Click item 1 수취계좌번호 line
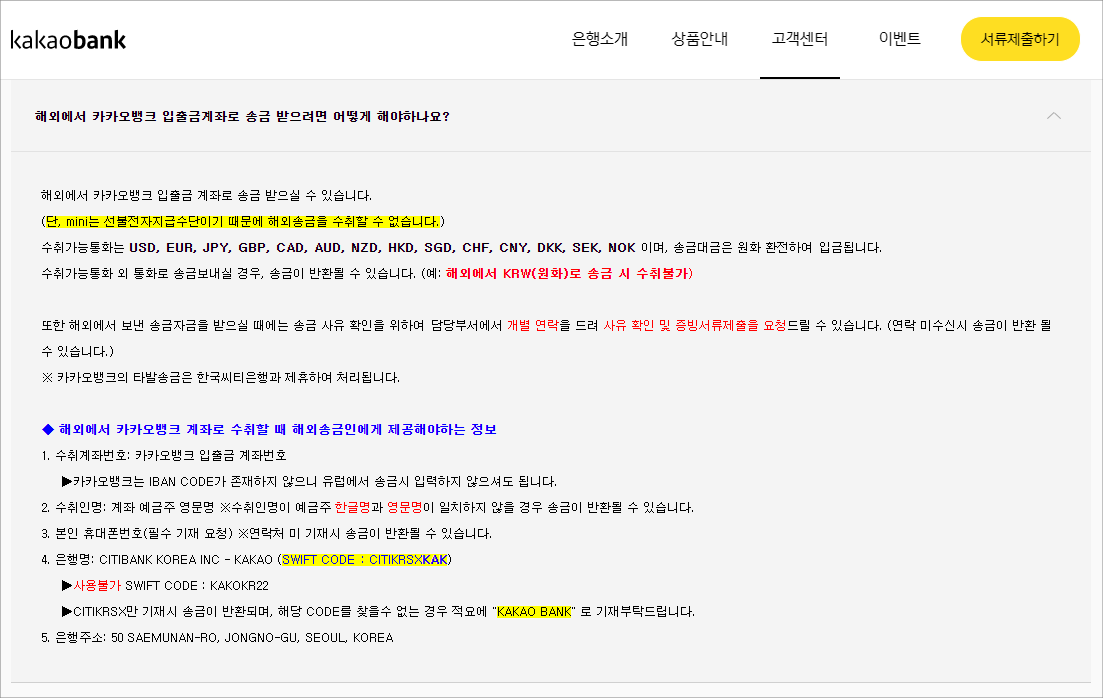Viewport: 1103px width, 698px height. click(x=163, y=456)
